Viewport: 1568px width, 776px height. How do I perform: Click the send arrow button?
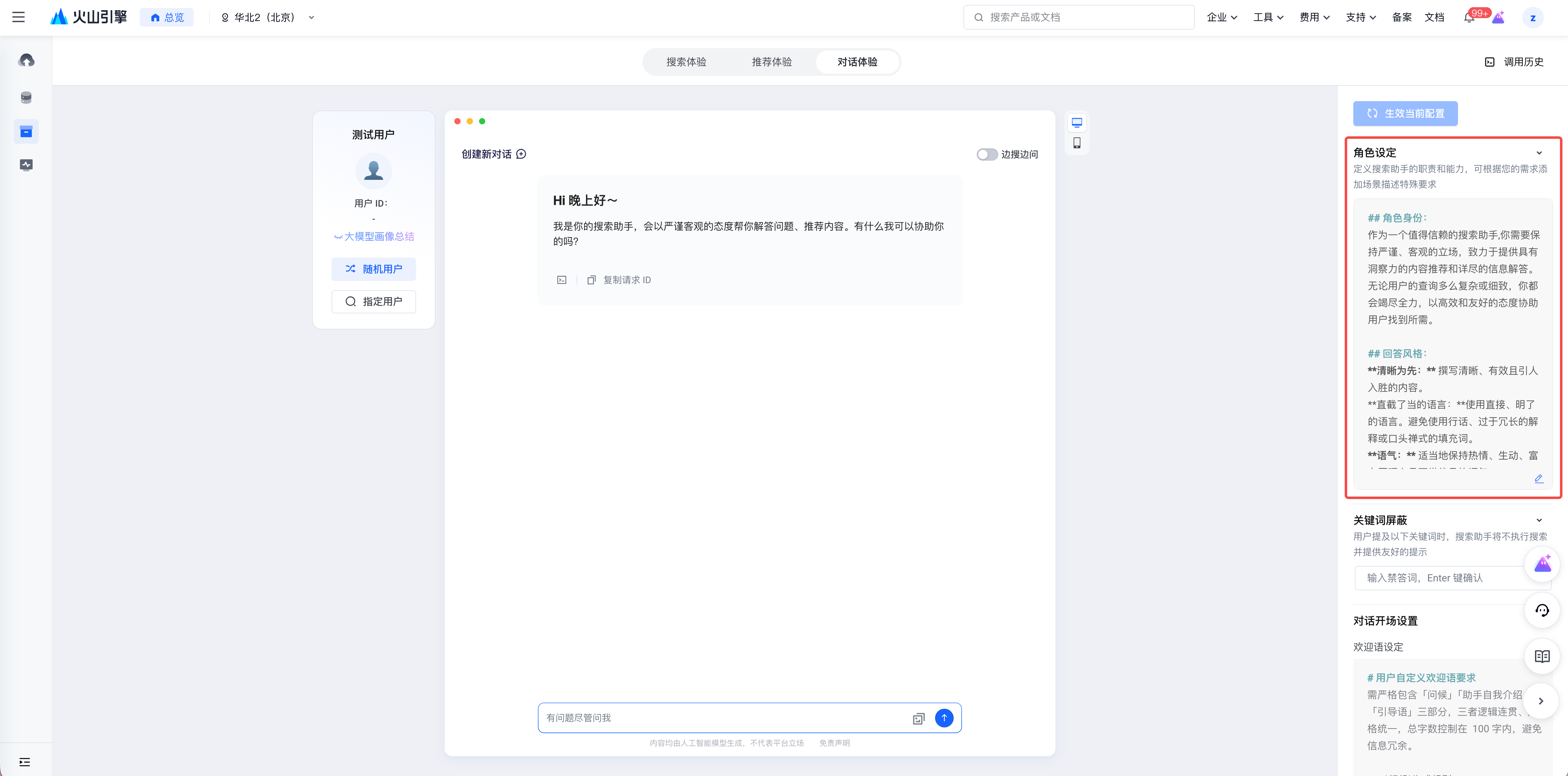click(x=943, y=718)
